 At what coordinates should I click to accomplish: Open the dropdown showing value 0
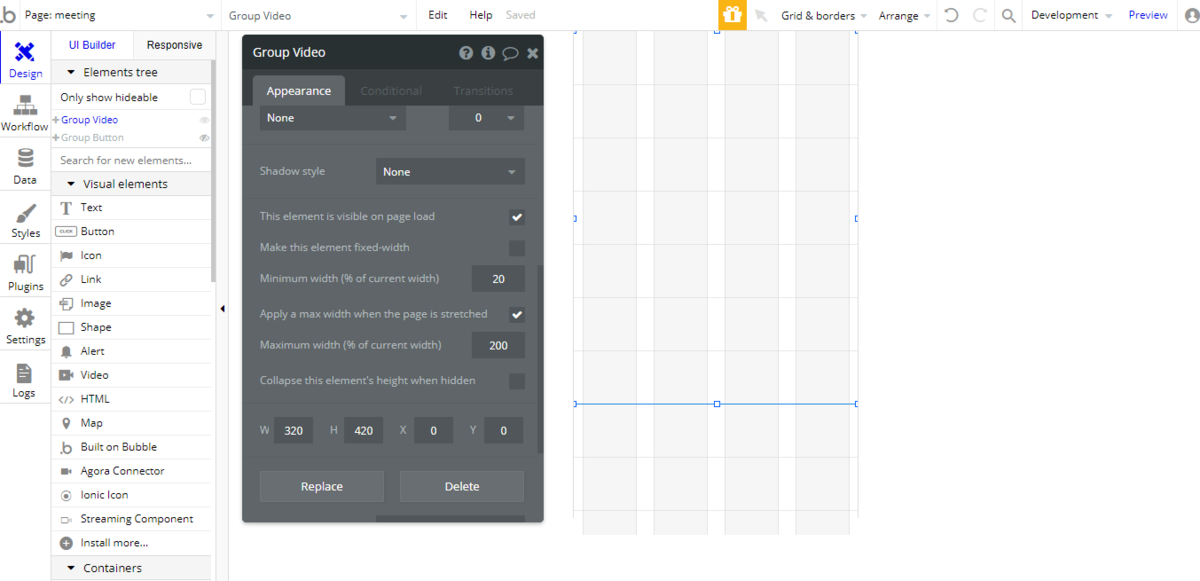(487, 118)
